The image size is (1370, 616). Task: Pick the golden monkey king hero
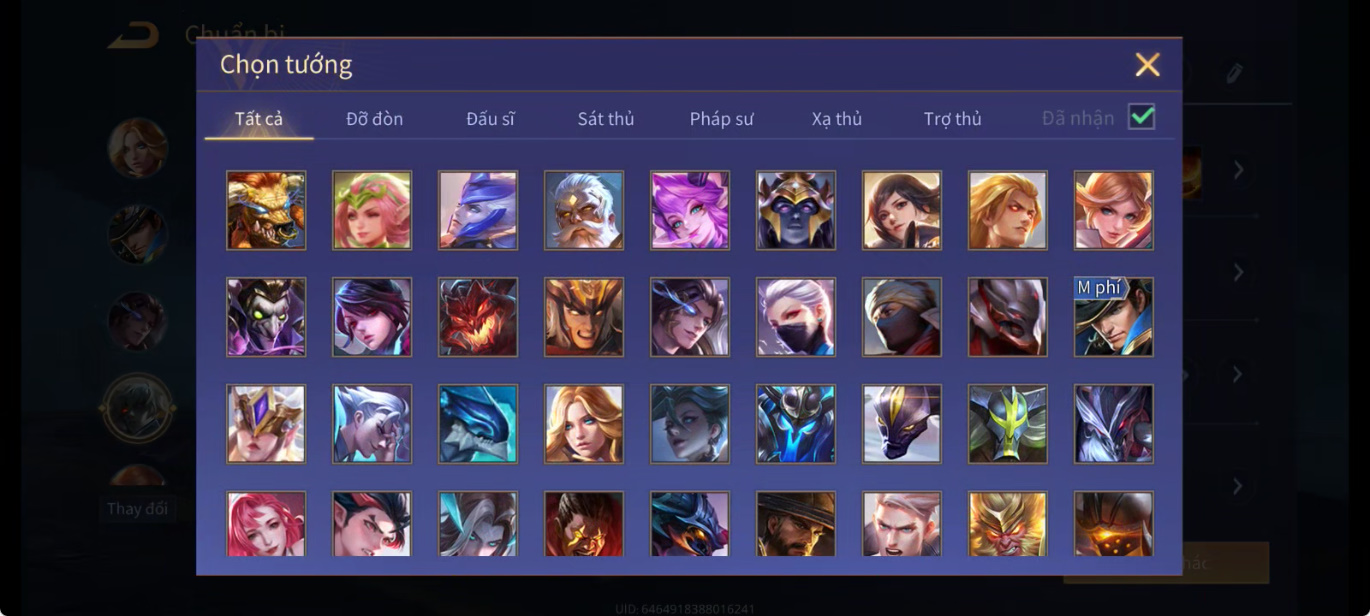coord(1008,524)
